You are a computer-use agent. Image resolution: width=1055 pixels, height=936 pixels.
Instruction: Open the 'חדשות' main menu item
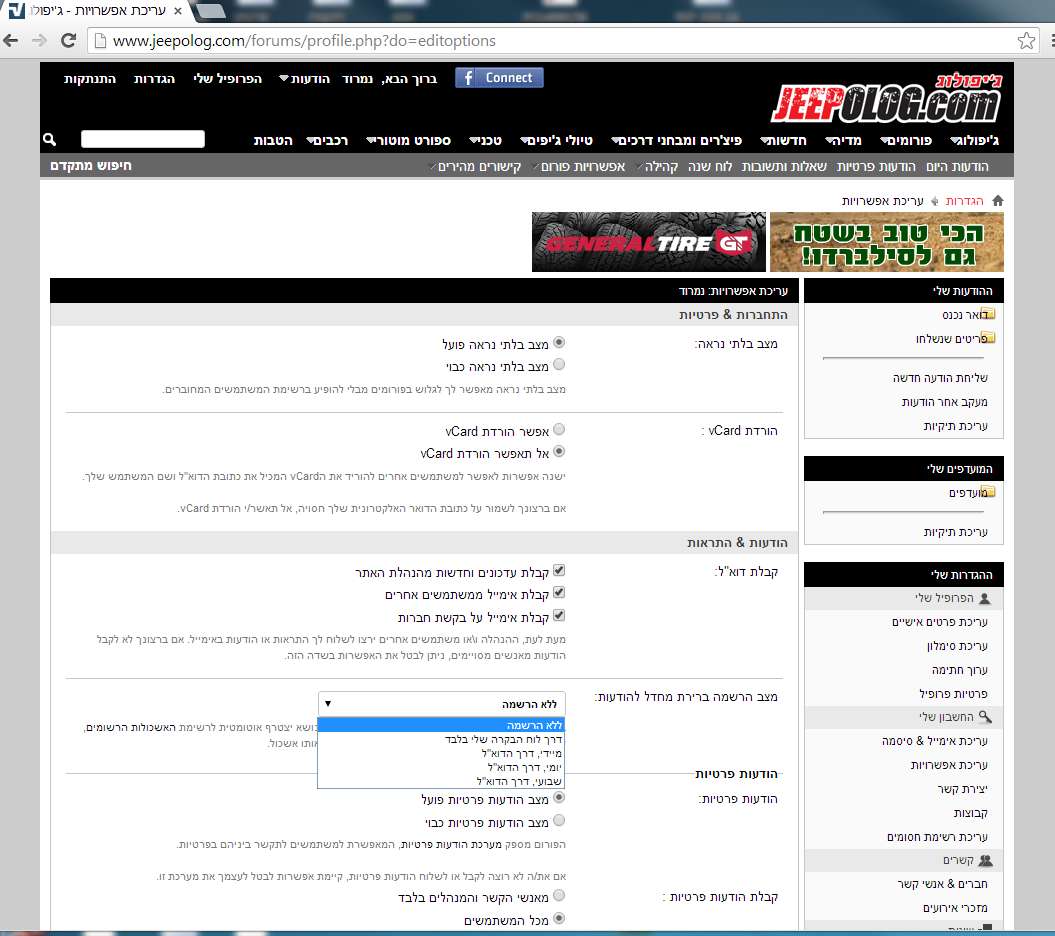tap(783, 140)
